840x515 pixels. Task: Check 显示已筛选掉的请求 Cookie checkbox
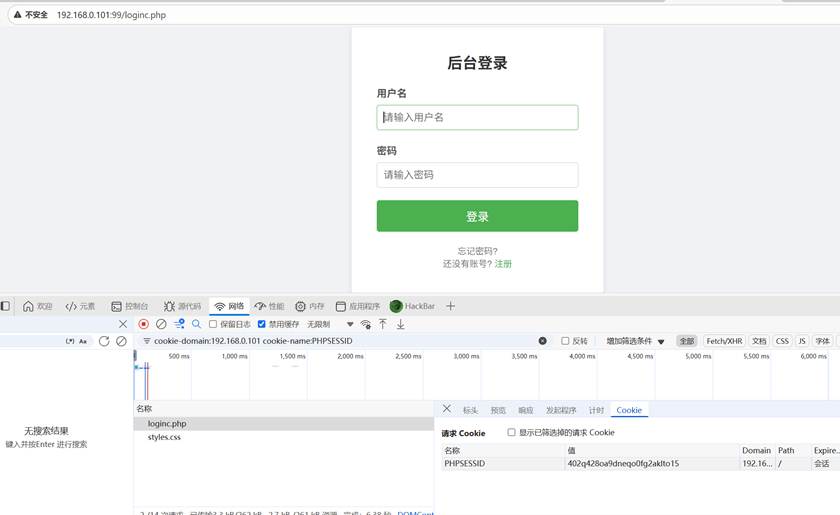[x=511, y=432]
